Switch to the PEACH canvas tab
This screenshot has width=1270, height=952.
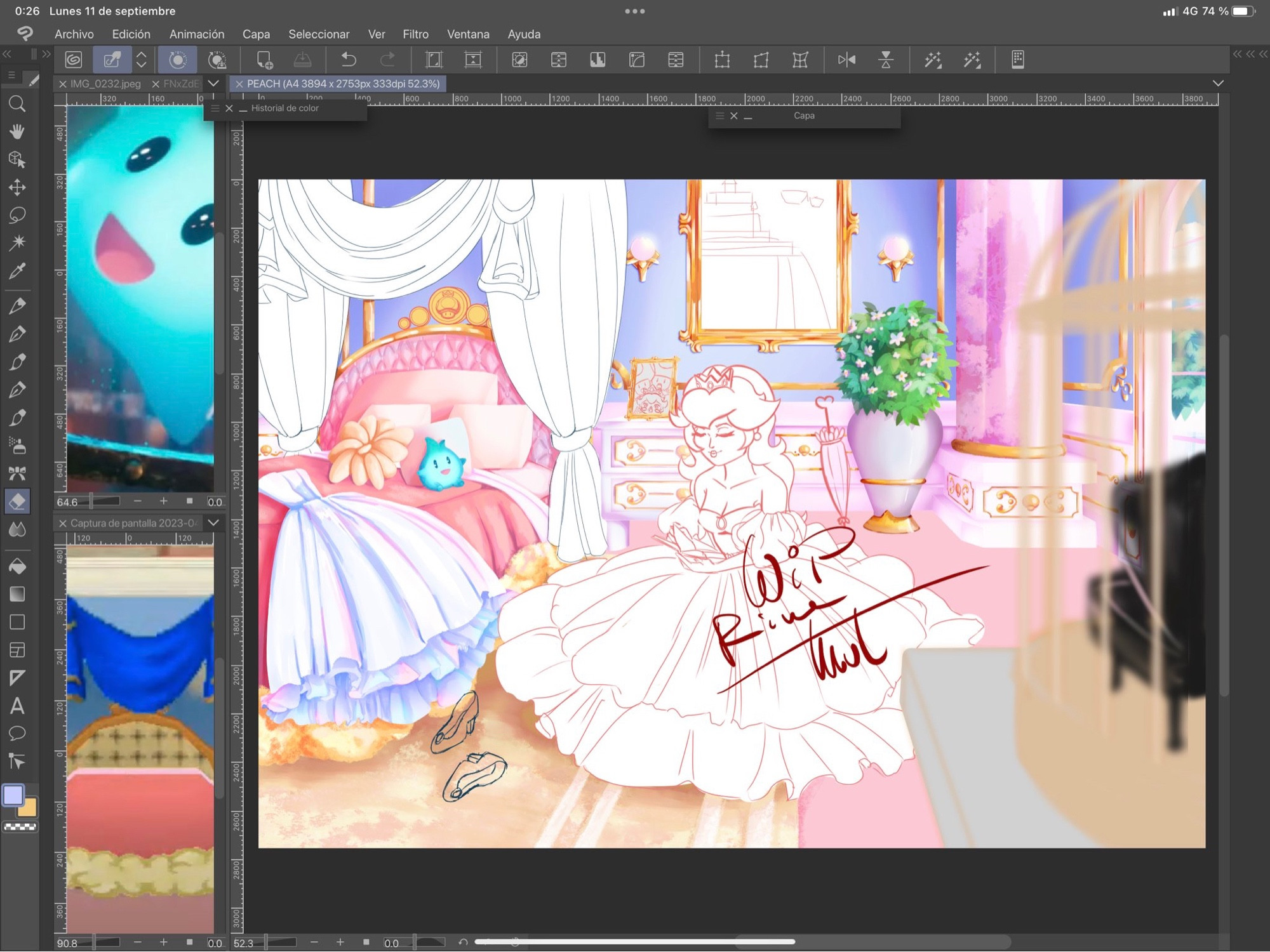[x=343, y=84]
